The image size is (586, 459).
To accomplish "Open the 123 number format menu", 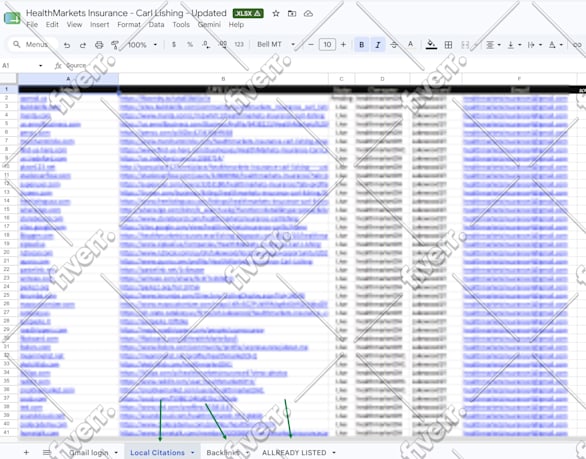I will [x=239, y=44].
